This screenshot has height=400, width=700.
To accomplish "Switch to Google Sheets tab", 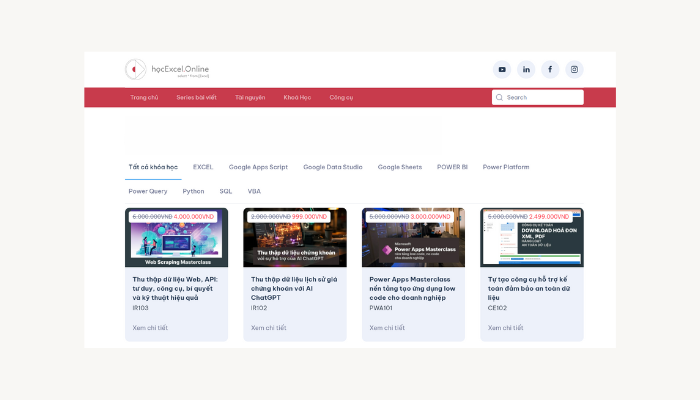I will coord(400,167).
